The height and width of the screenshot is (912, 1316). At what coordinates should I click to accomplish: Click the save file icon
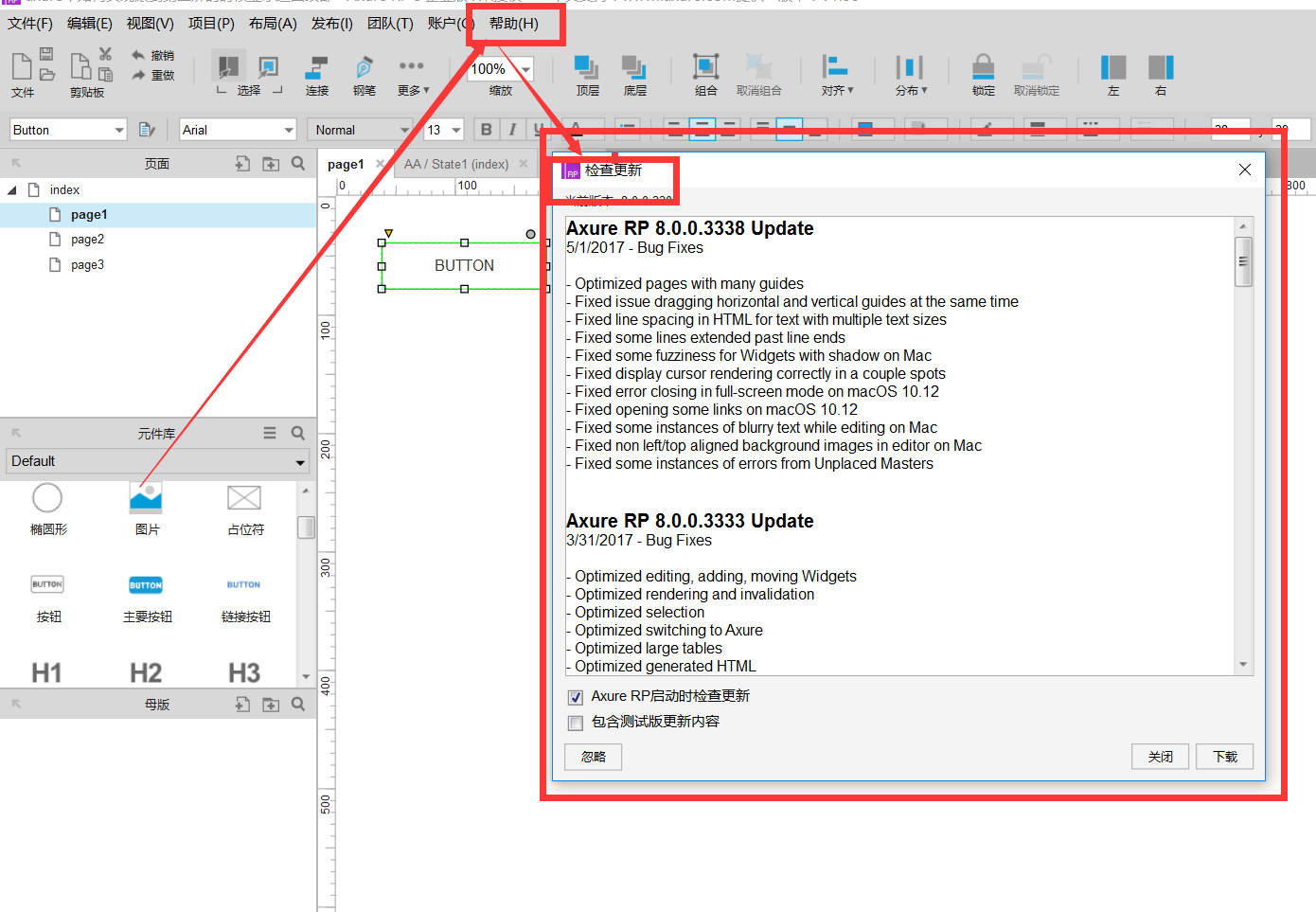pyautogui.click(x=46, y=54)
